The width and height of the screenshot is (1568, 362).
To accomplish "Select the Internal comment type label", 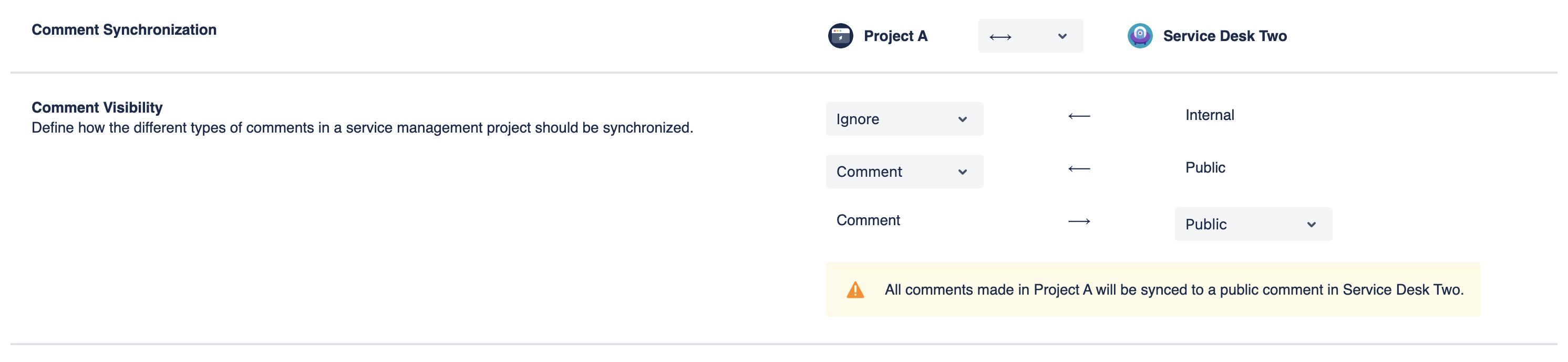I will coord(1209,115).
